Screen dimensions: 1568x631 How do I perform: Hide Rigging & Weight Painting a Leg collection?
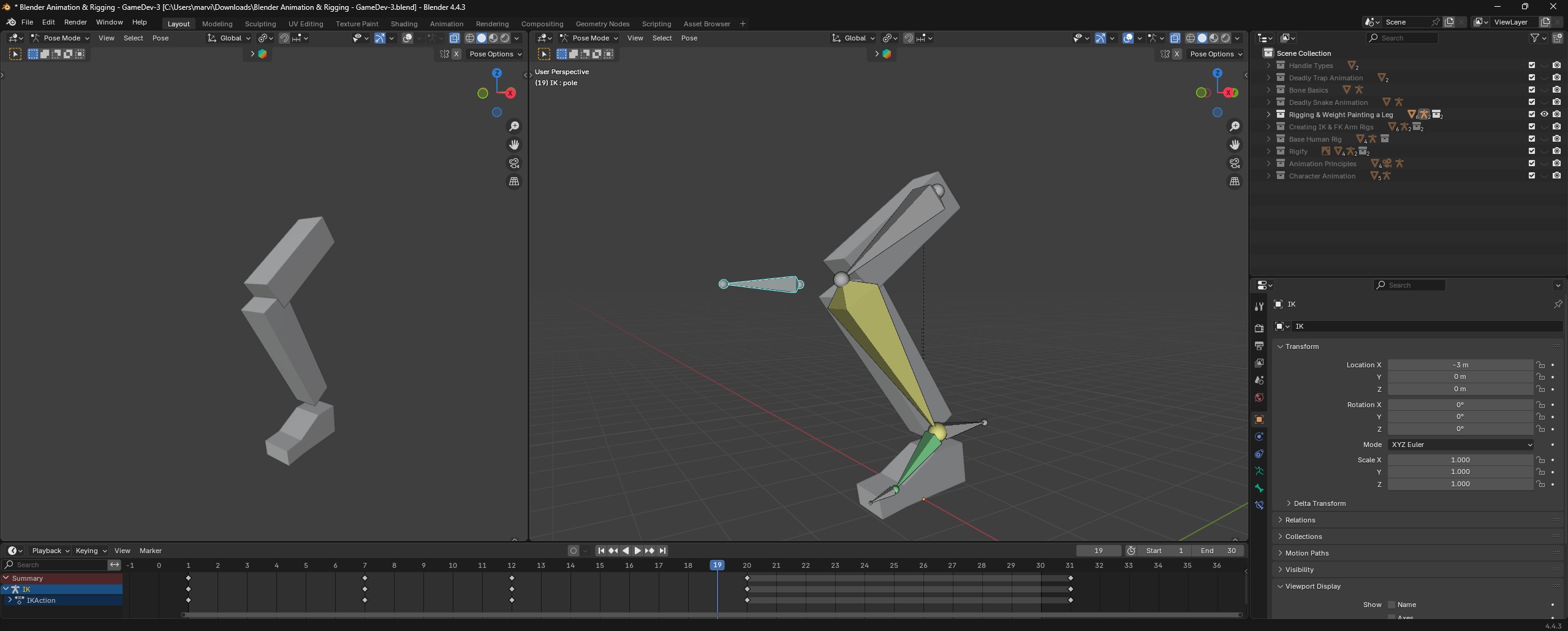[x=1543, y=115]
